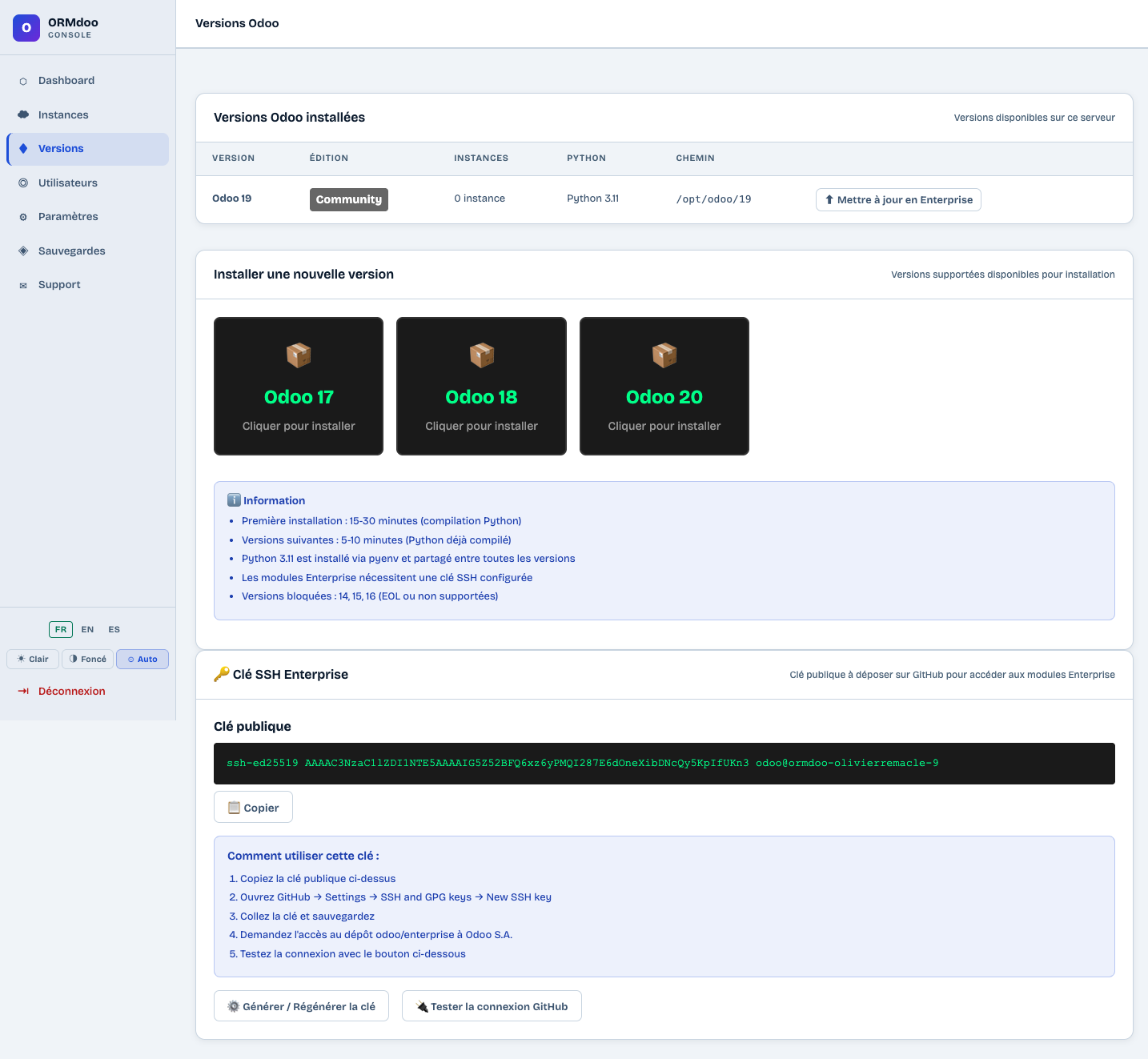Click the 'Versions bloquées' info line
Screen dimensions: 1148x1059
(x=370, y=596)
